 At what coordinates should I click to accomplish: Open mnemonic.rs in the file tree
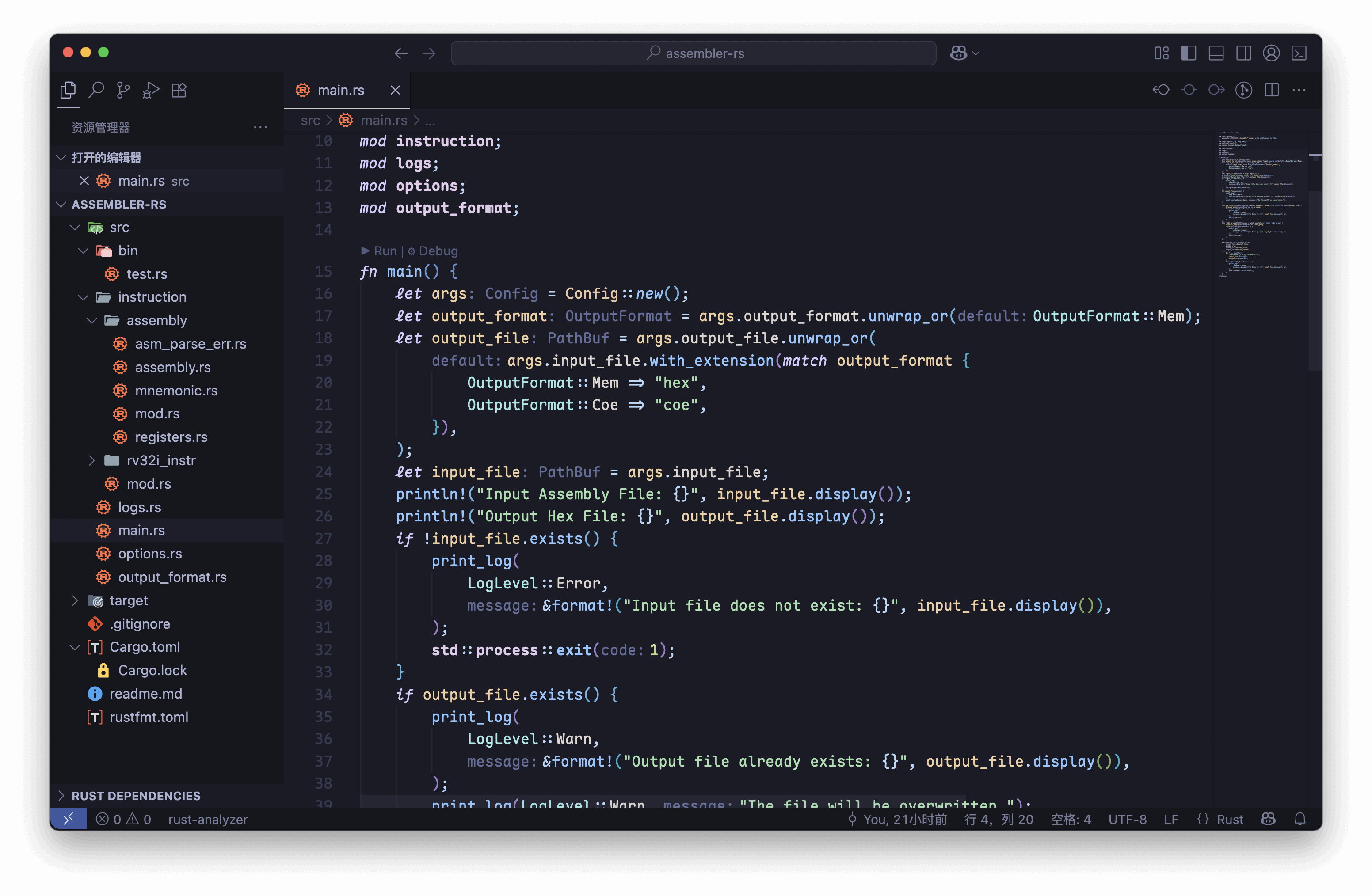(167, 391)
